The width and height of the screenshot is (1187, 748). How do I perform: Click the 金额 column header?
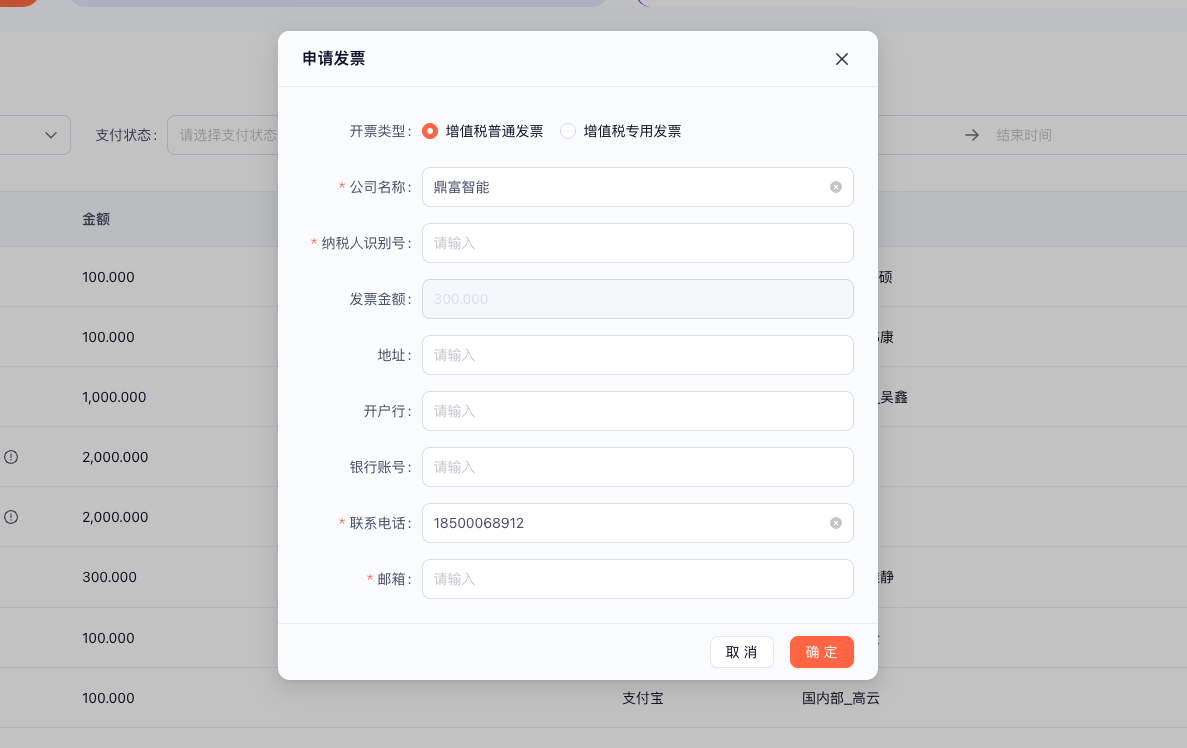pos(96,219)
